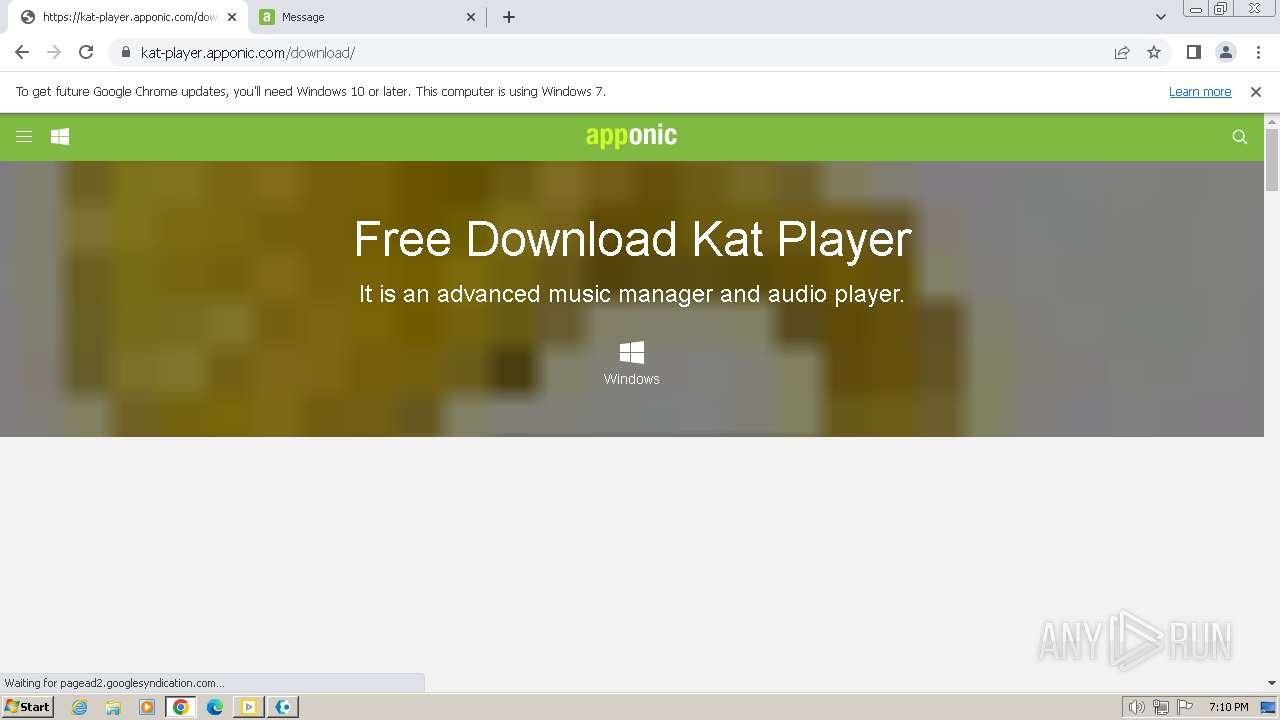1280x720 pixels.
Task: Click the Free Download Kat Player heading
Action: pos(633,239)
